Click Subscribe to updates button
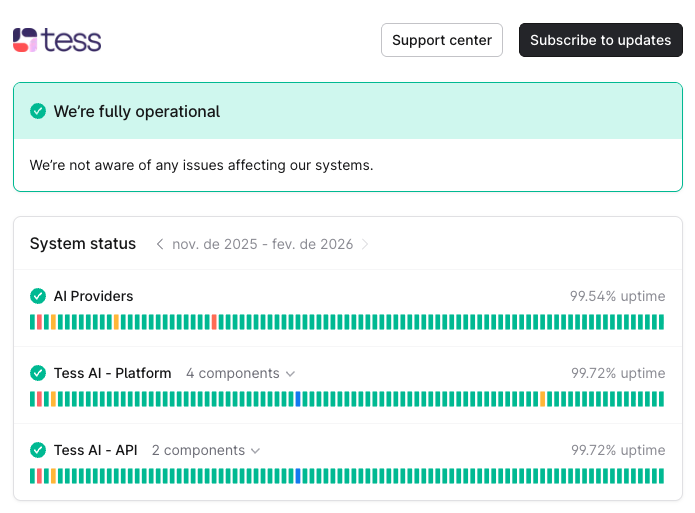This screenshot has width=695, height=513. coord(600,40)
